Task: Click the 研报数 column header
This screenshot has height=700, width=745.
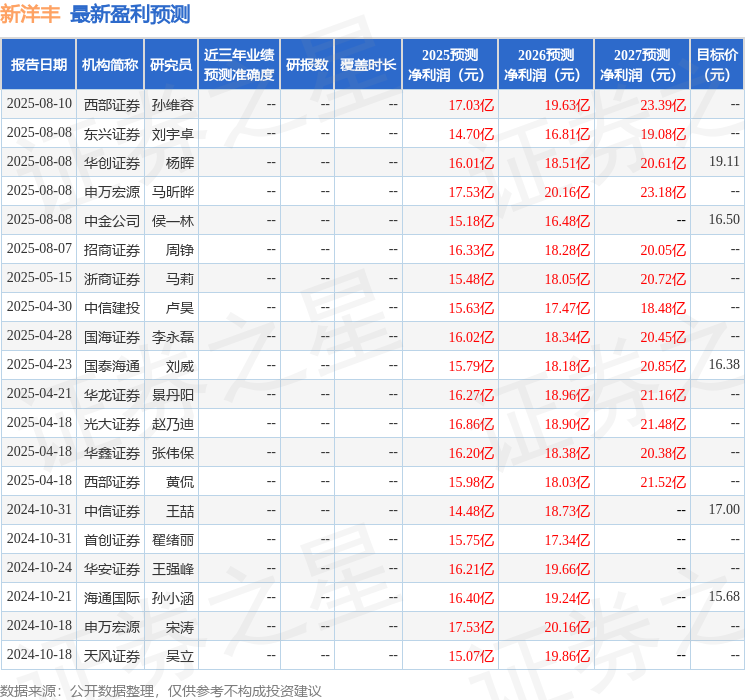Action: [306, 65]
